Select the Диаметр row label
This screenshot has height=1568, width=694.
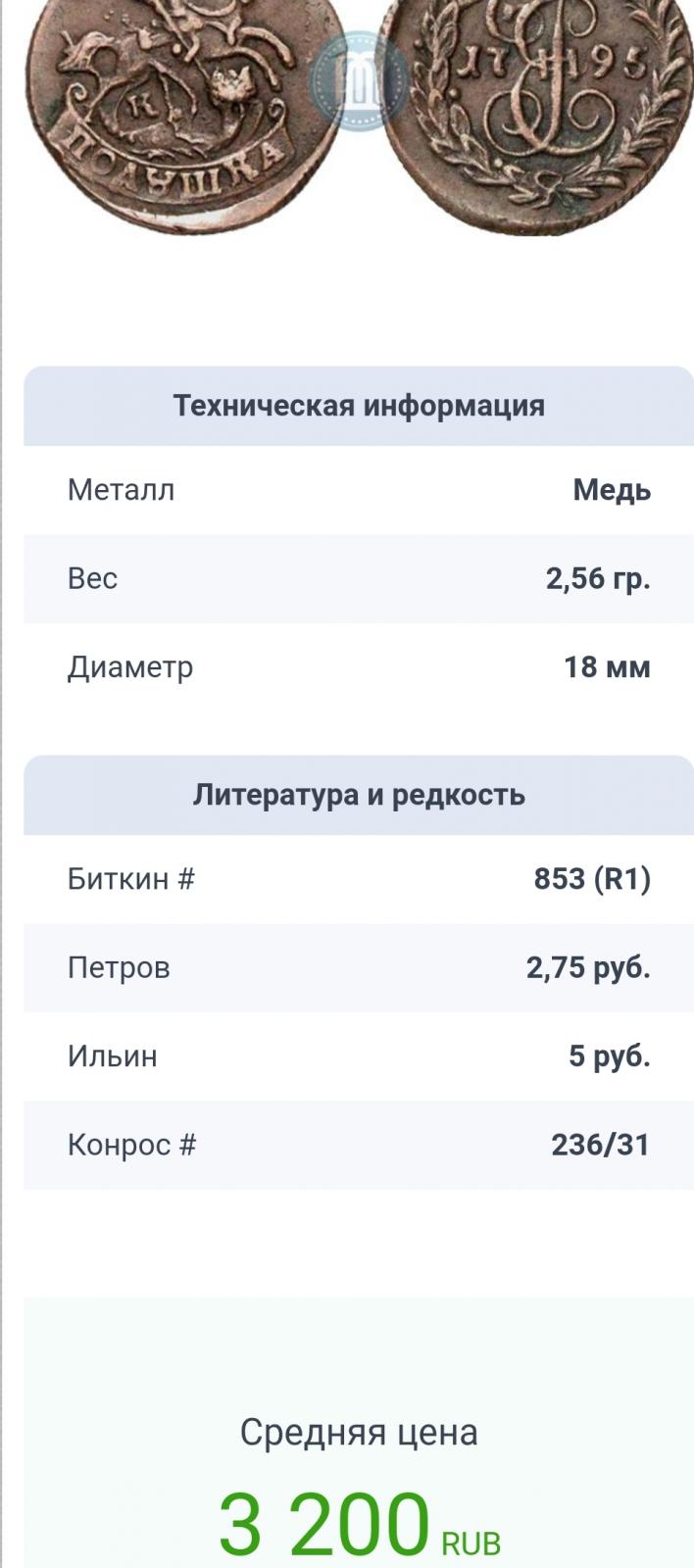point(130,667)
